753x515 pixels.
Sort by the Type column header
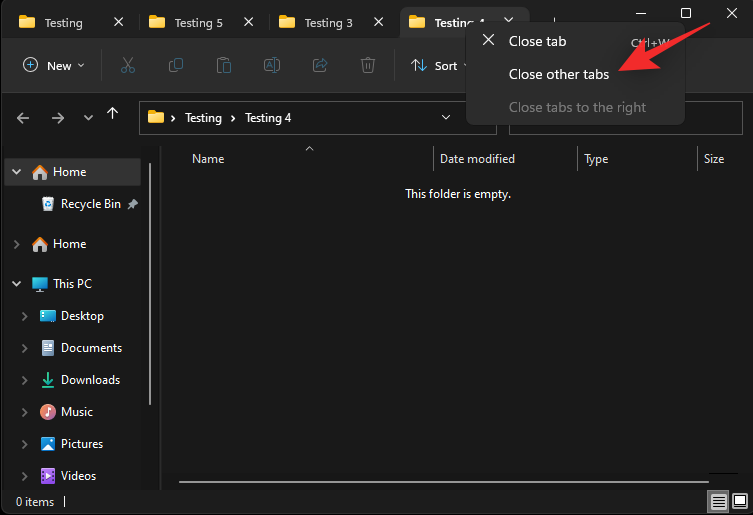596,159
